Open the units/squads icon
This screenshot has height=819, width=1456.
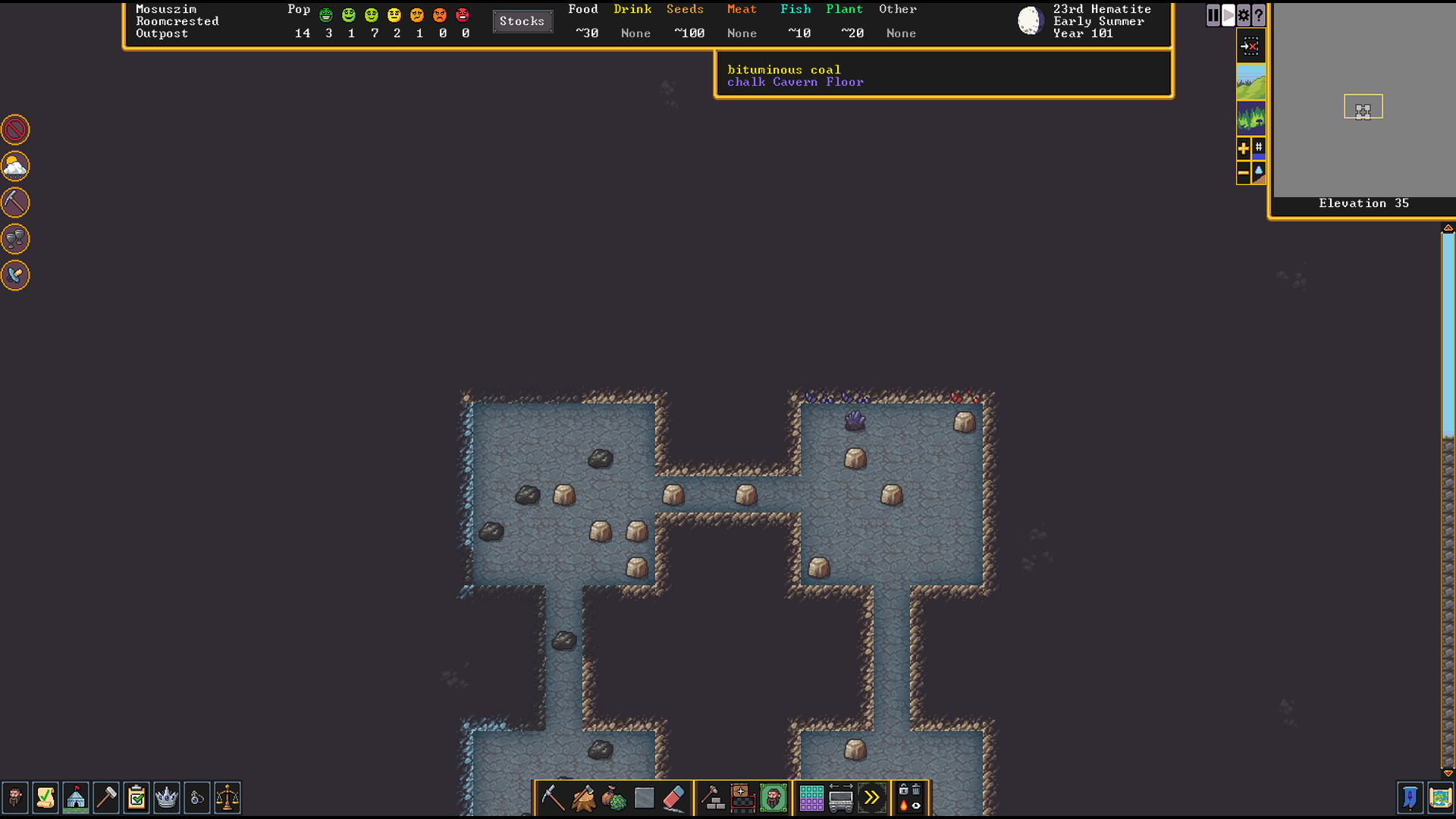click(15, 797)
